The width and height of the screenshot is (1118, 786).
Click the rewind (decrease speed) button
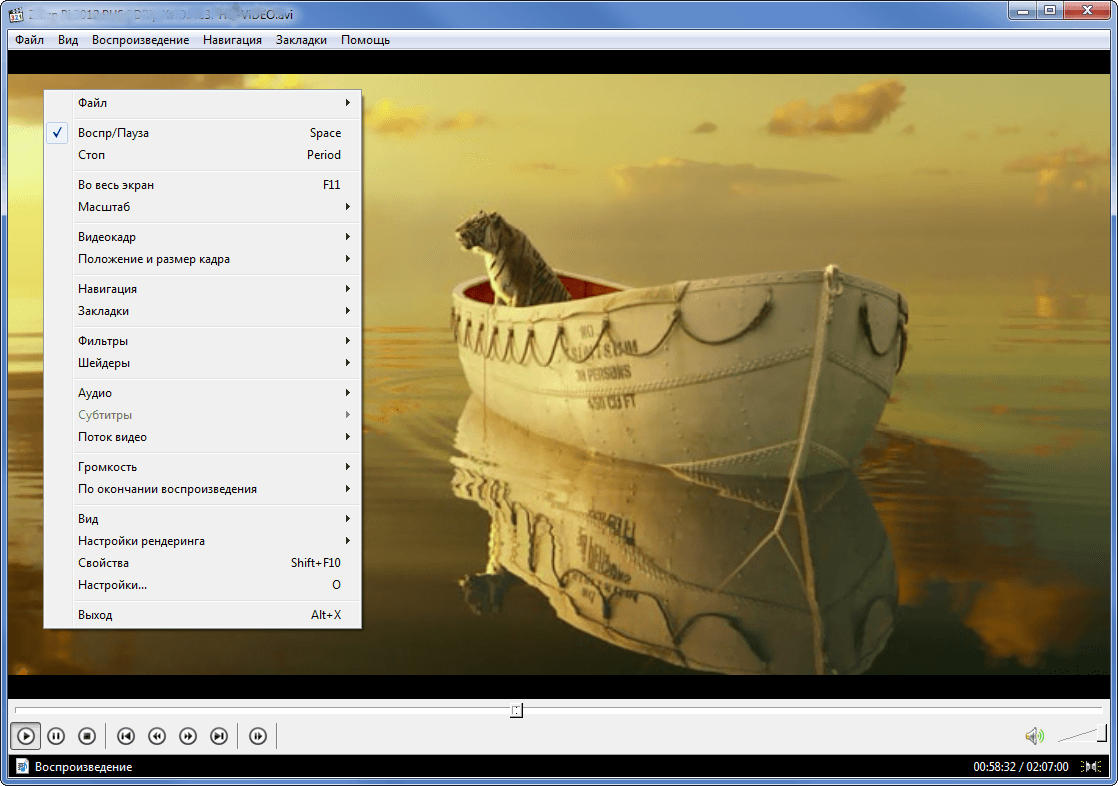pos(157,735)
